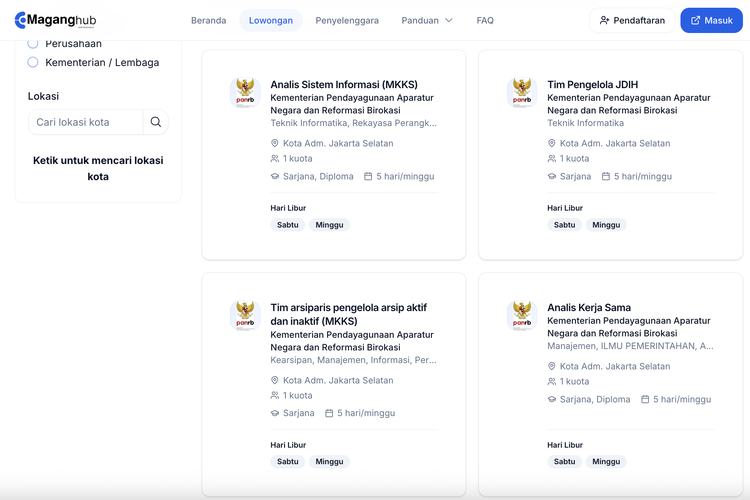Screen dimensions: 750x500
Task: Click Sabtu tag on Analis Sistem Informasi card
Action: tap(287, 225)
